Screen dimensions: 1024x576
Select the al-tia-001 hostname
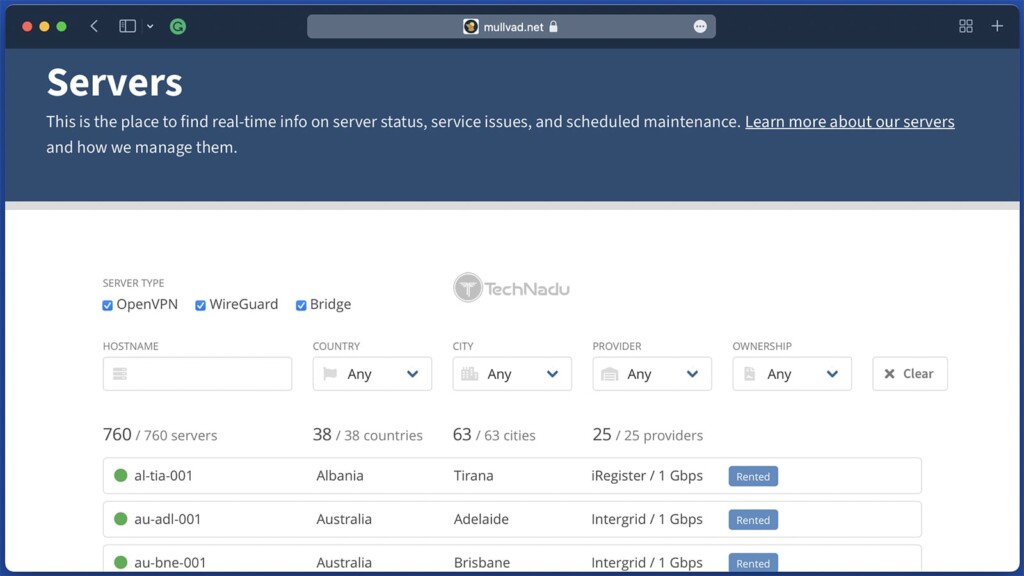tap(163, 475)
